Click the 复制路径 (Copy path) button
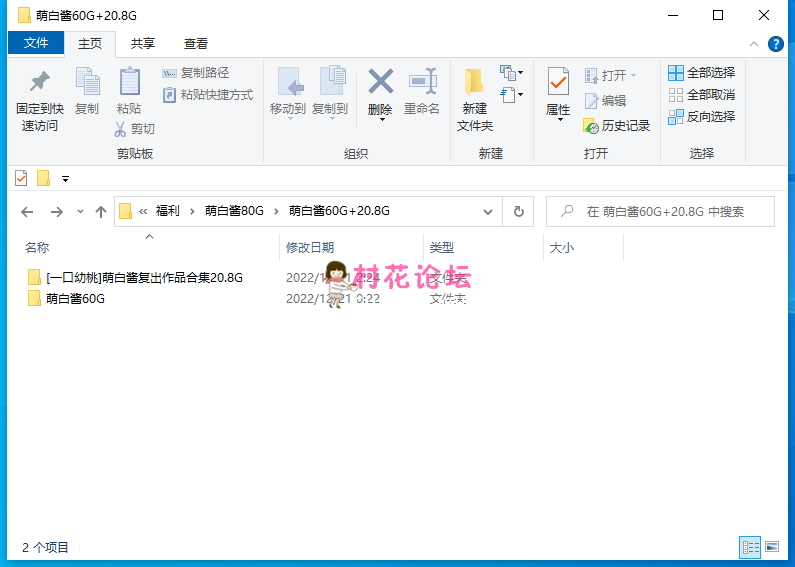Viewport: 795px width, 567px height. (x=196, y=73)
